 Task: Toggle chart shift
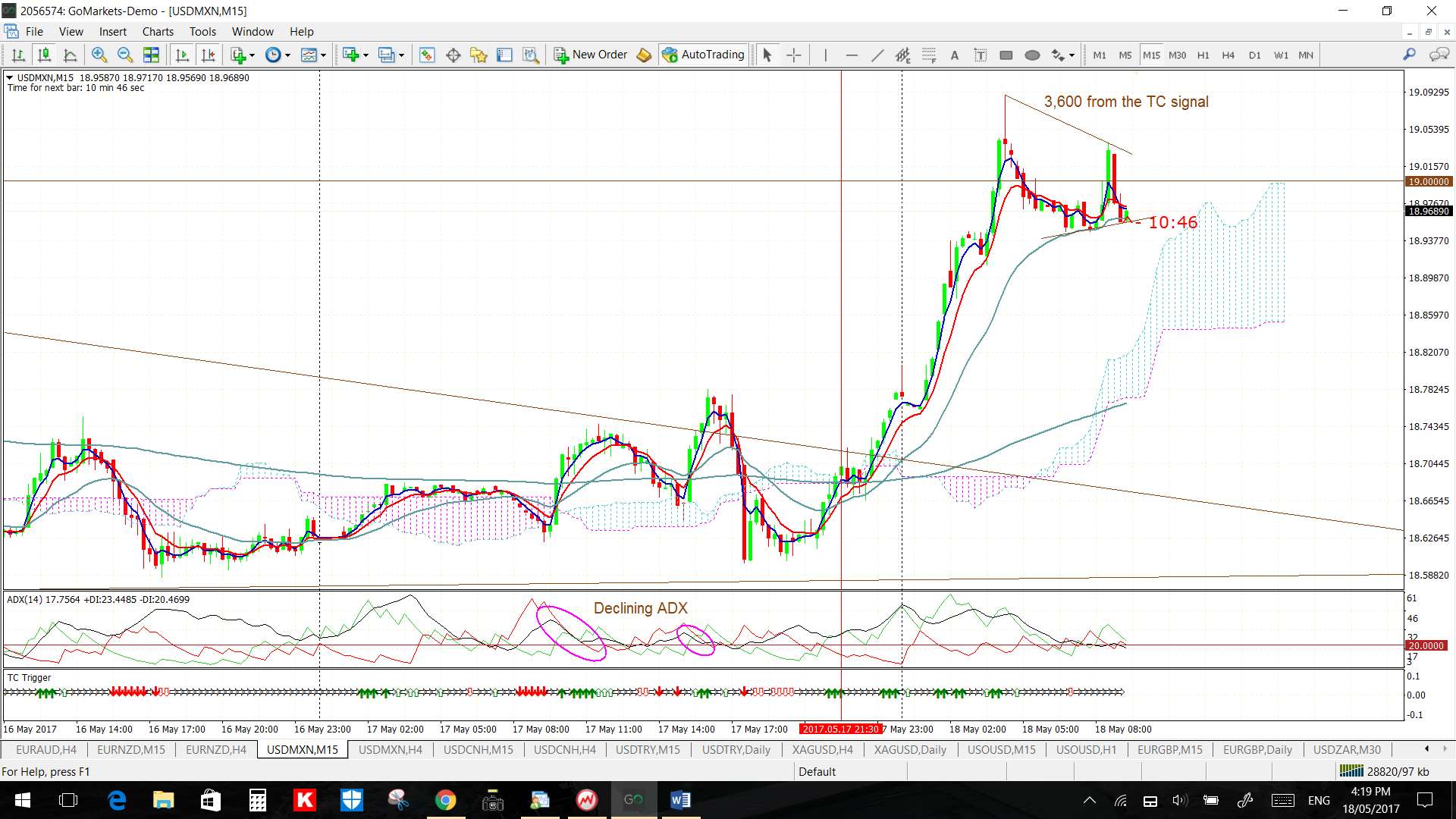pyautogui.click(x=208, y=55)
